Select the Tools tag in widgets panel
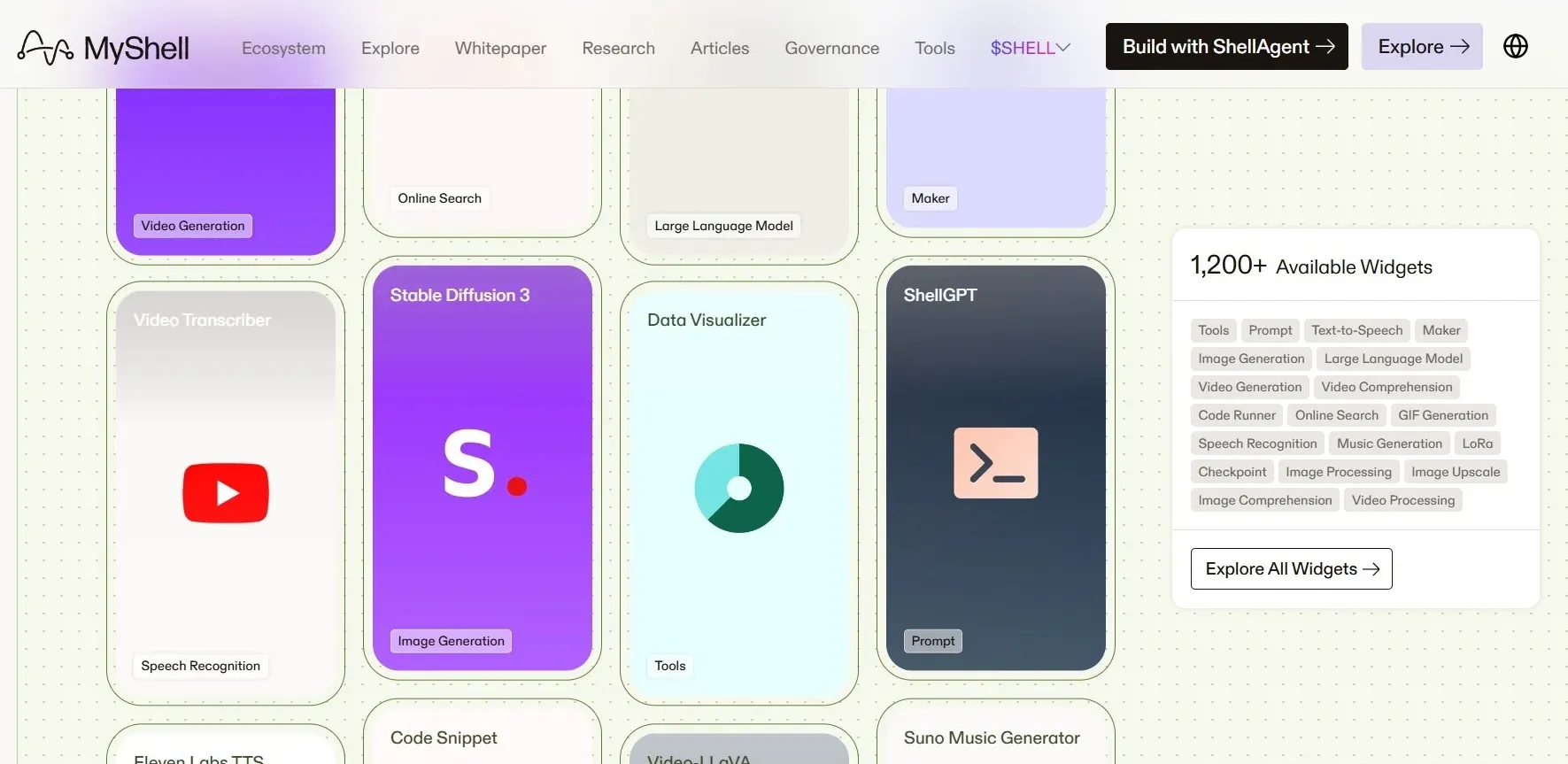Screen dimensions: 1568x764 point(1214,330)
